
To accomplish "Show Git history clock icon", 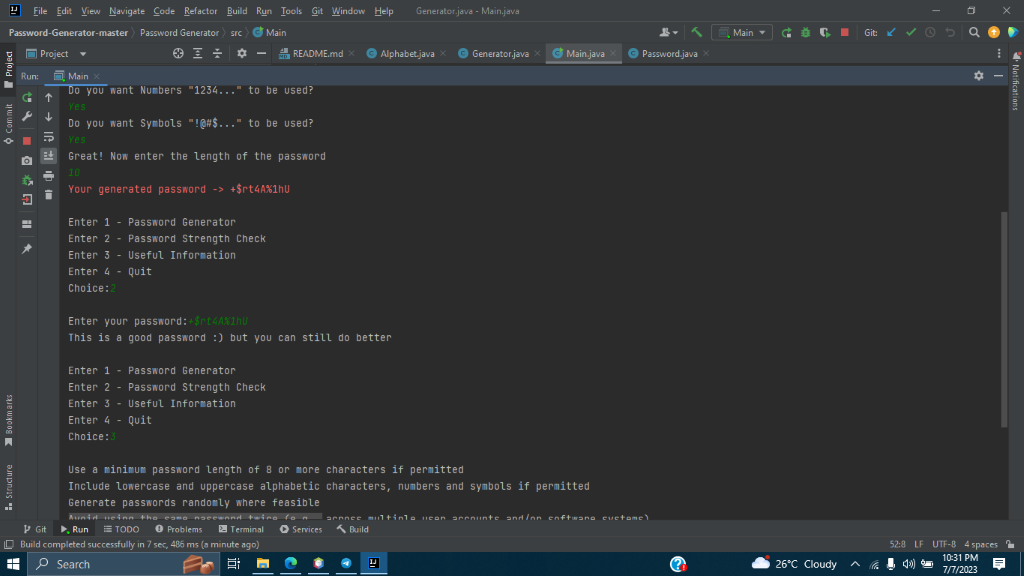I will click(930, 33).
